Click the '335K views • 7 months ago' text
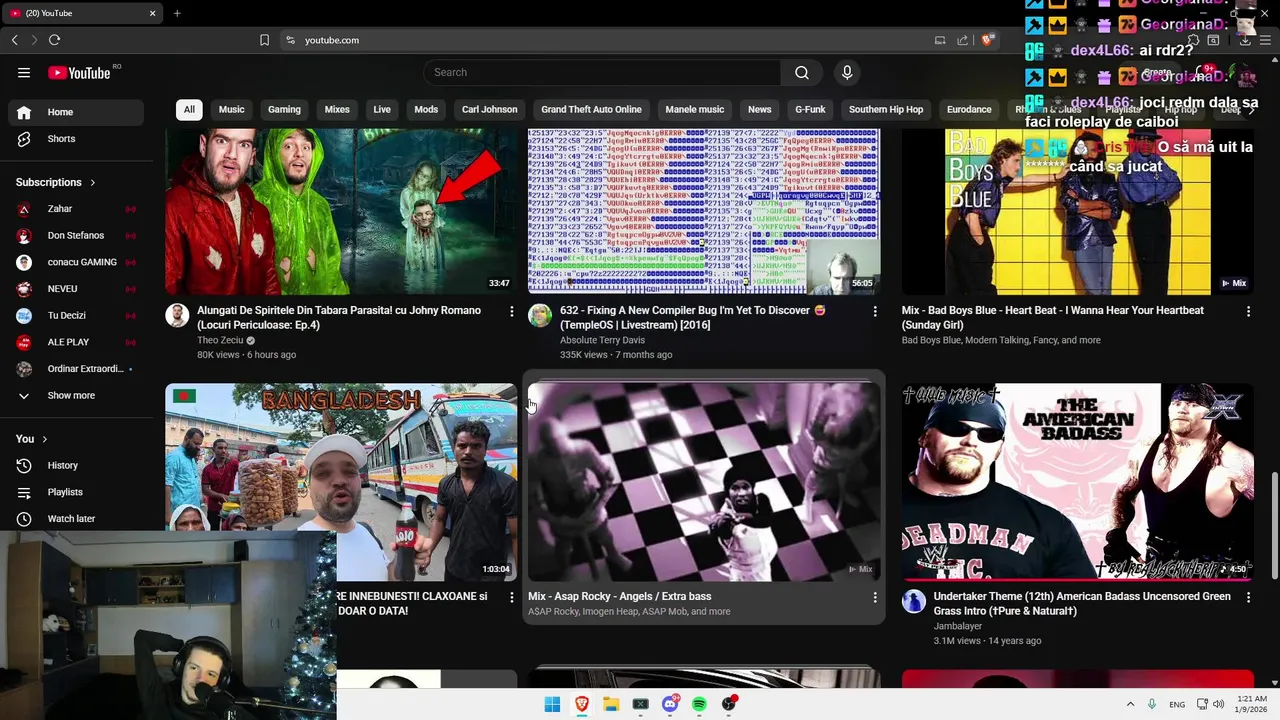This screenshot has height=720, width=1280. 616,355
